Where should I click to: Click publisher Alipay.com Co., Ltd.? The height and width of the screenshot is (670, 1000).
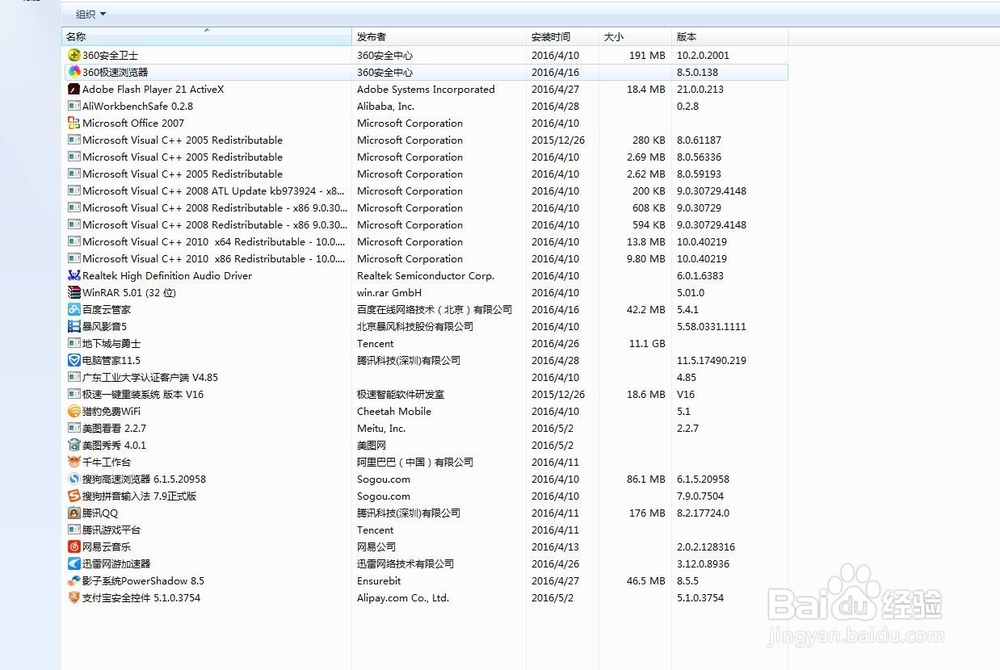(x=403, y=597)
